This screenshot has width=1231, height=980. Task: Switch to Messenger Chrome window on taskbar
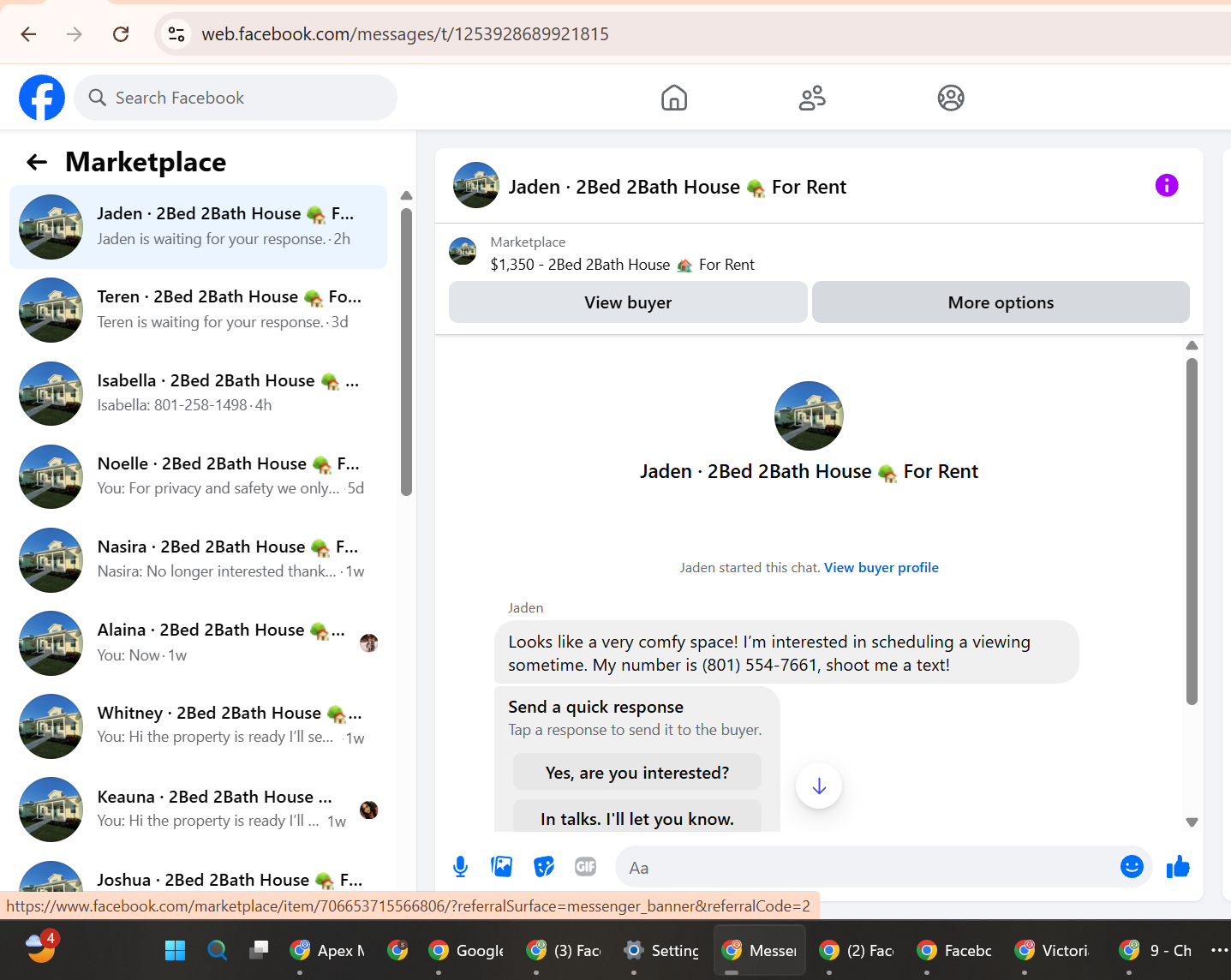coord(760,950)
